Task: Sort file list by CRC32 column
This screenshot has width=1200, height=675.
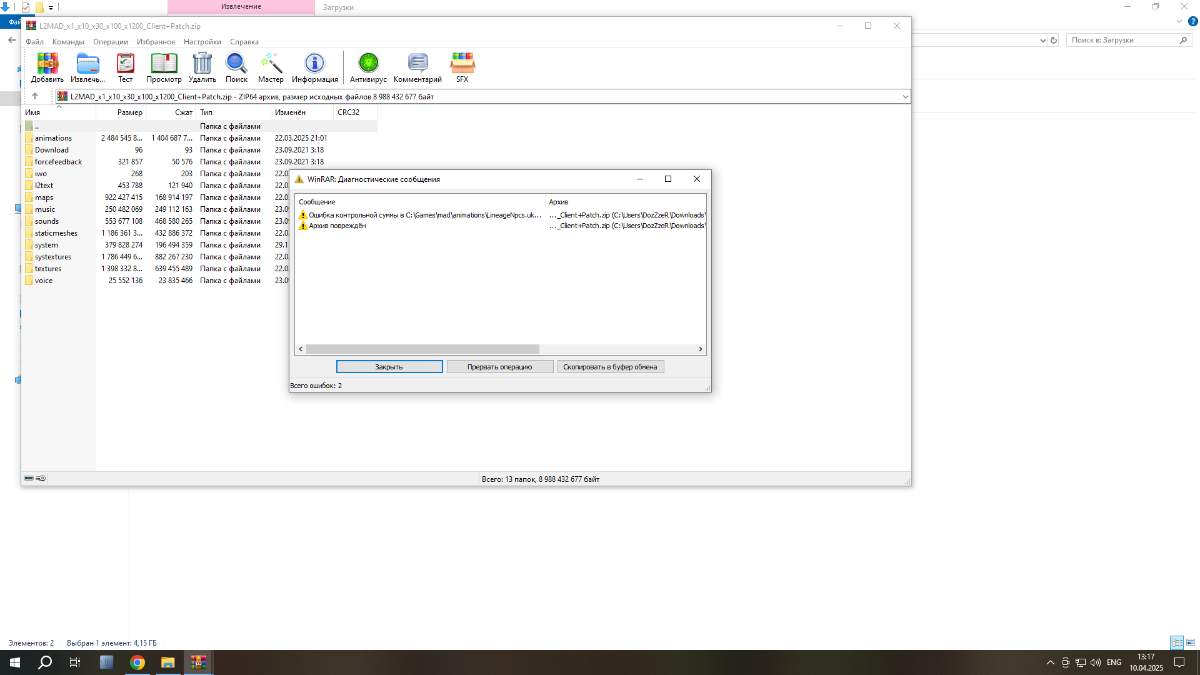Action: tap(355, 113)
